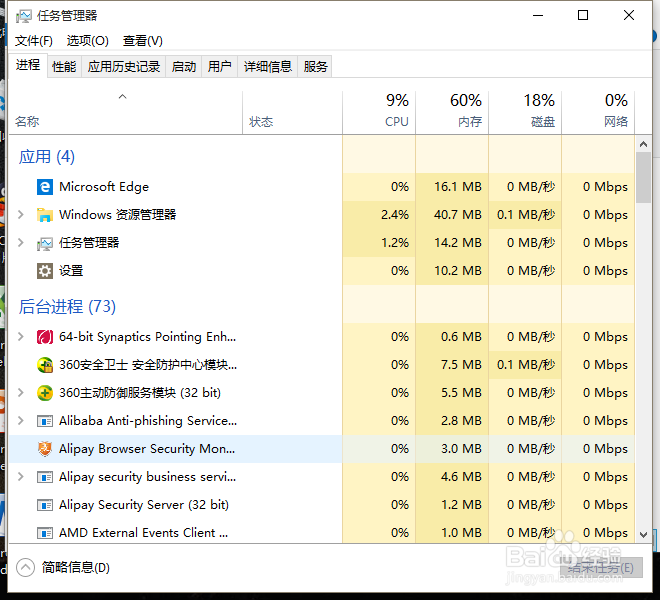
Task: Minimize the 任务管理器 window
Action: coord(538,16)
